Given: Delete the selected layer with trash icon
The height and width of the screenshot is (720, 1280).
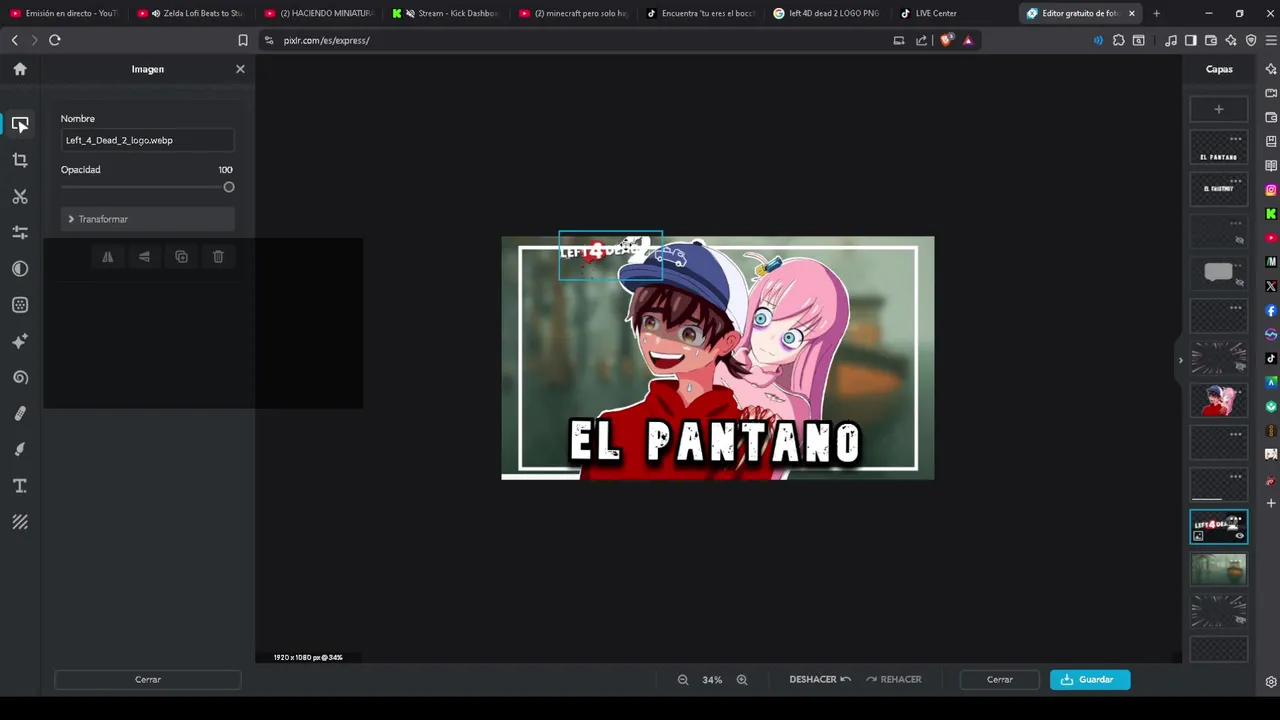Looking at the screenshot, I should 218,257.
